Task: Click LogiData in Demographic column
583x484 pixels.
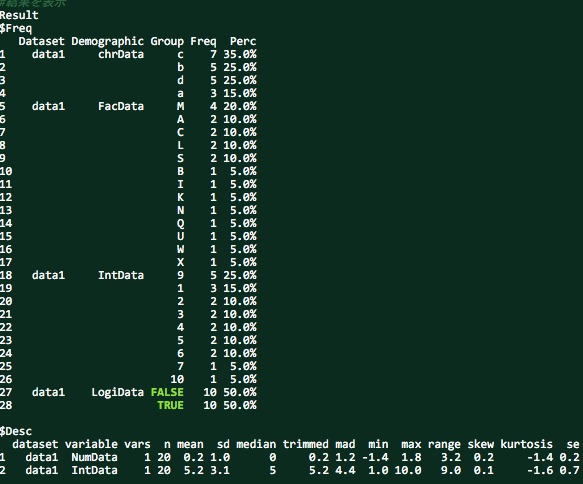Action: tap(117, 393)
